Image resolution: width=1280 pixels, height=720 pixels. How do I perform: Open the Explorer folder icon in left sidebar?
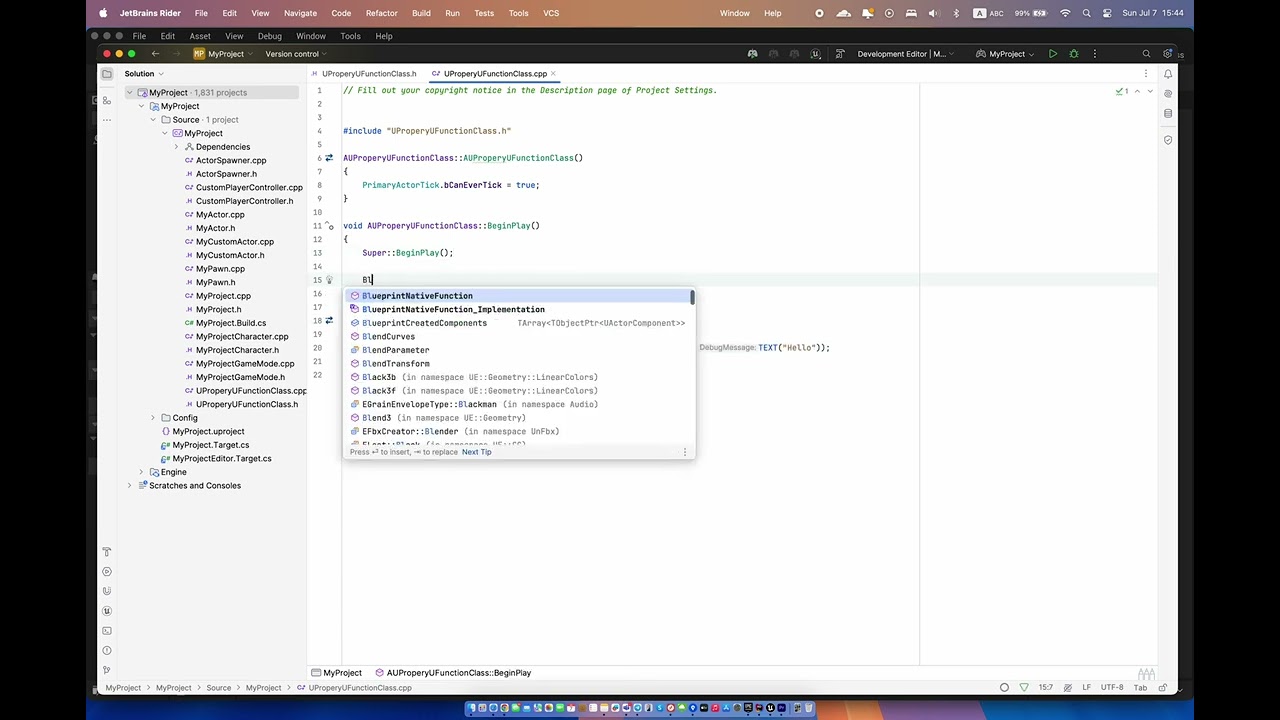pos(107,73)
